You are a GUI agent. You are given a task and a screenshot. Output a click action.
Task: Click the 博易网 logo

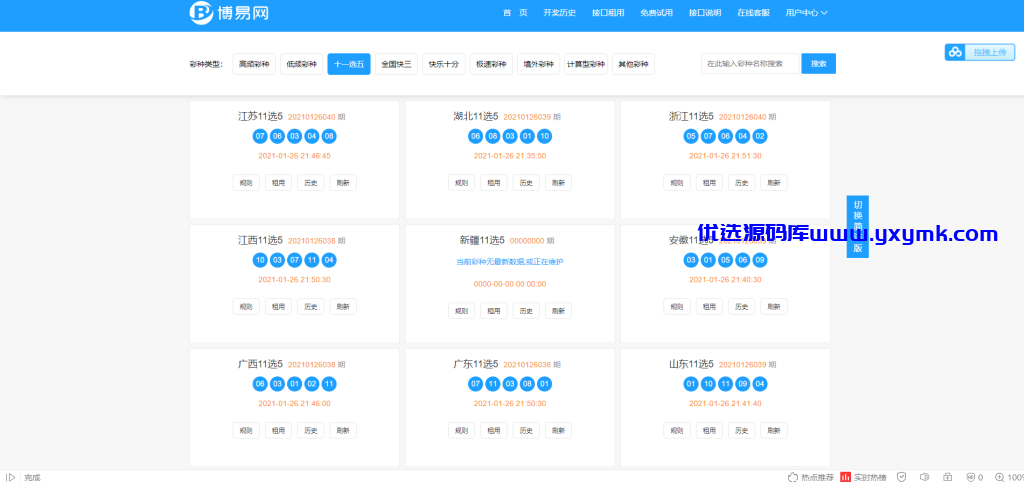point(229,12)
